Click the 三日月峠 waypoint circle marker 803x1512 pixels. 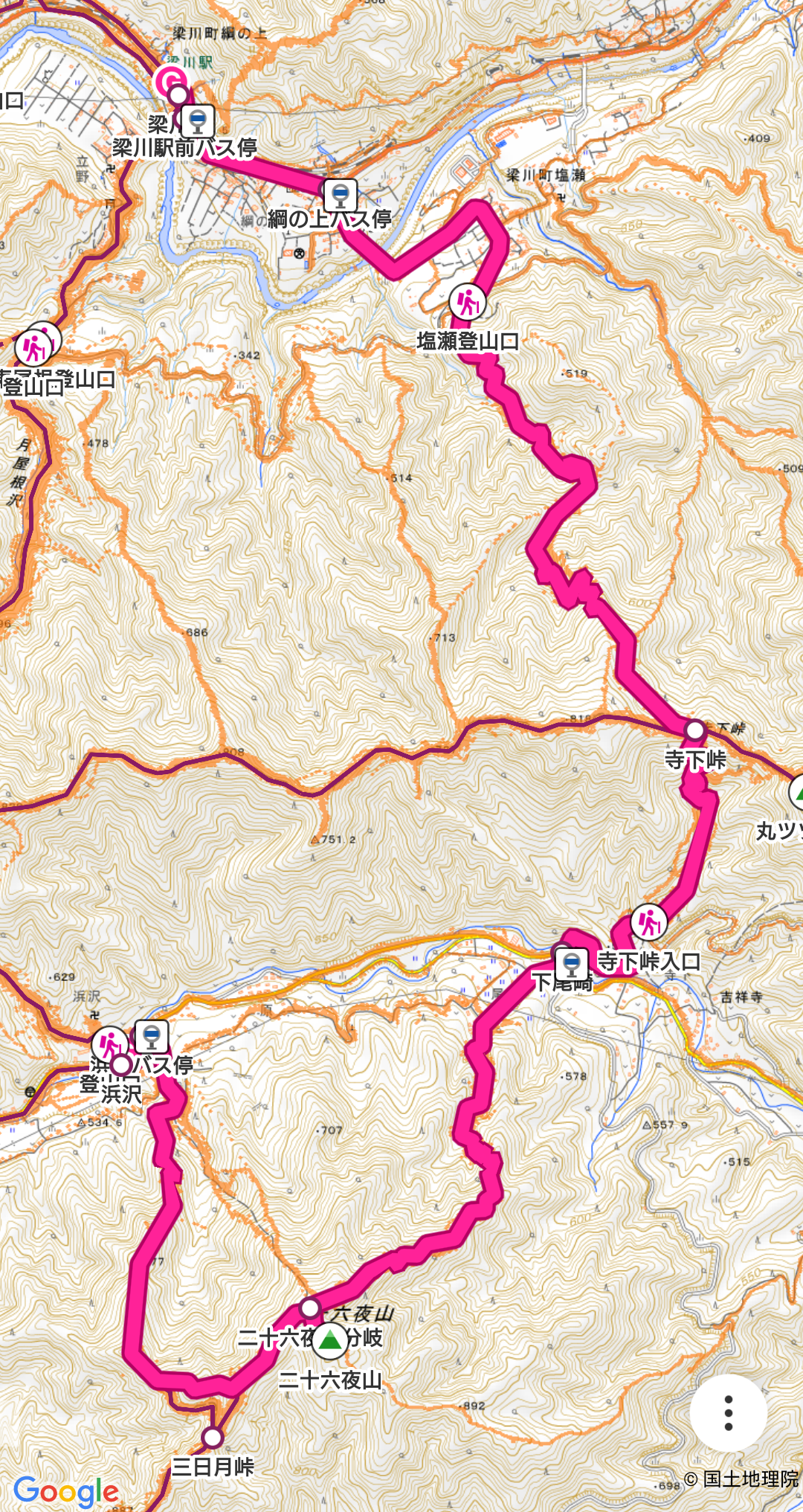point(213,1438)
